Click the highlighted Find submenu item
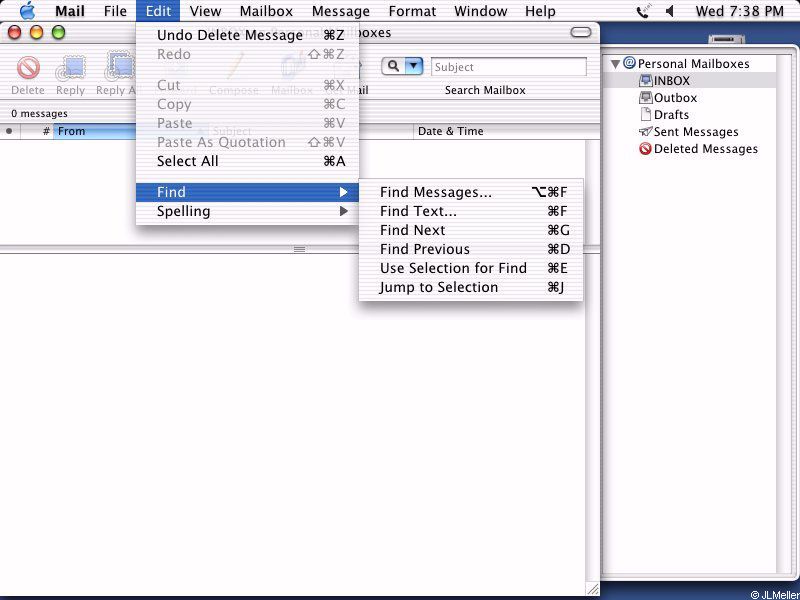The image size is (800, 600). coord(247,192)
